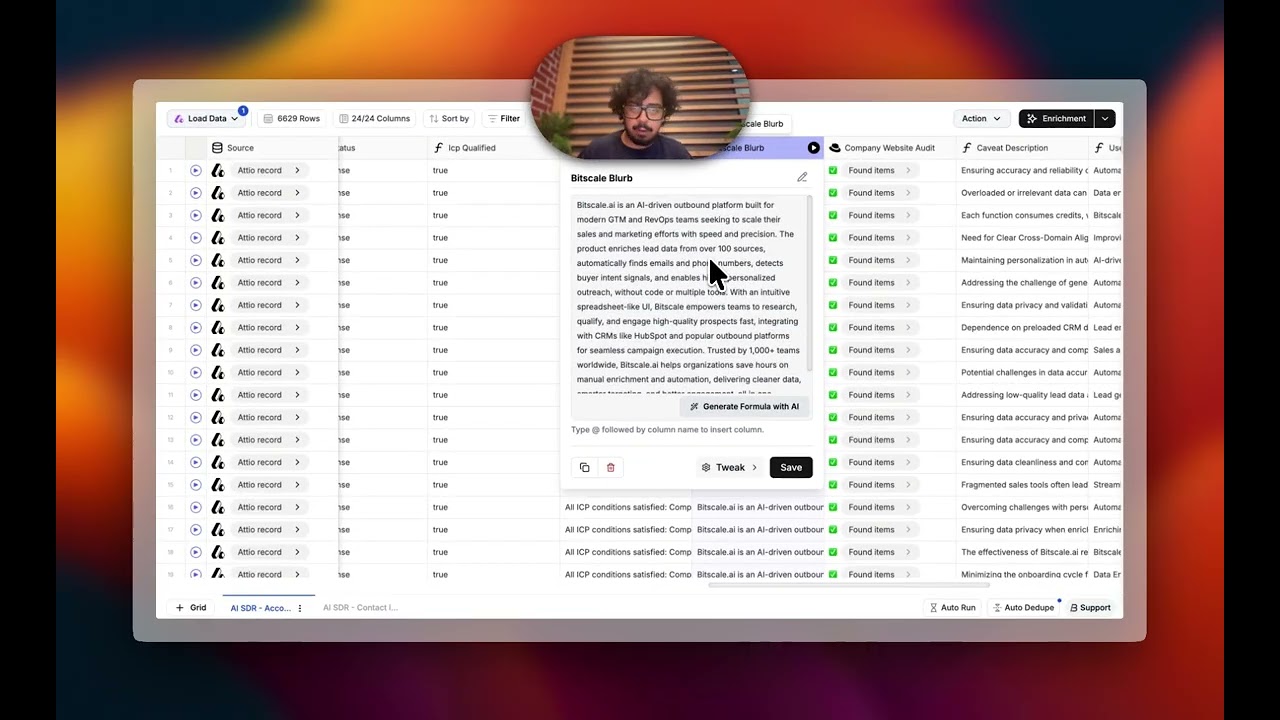
Task: Run the Bitscale Blurb column play button
Action: pyautogui.click(x=813, y=148)
